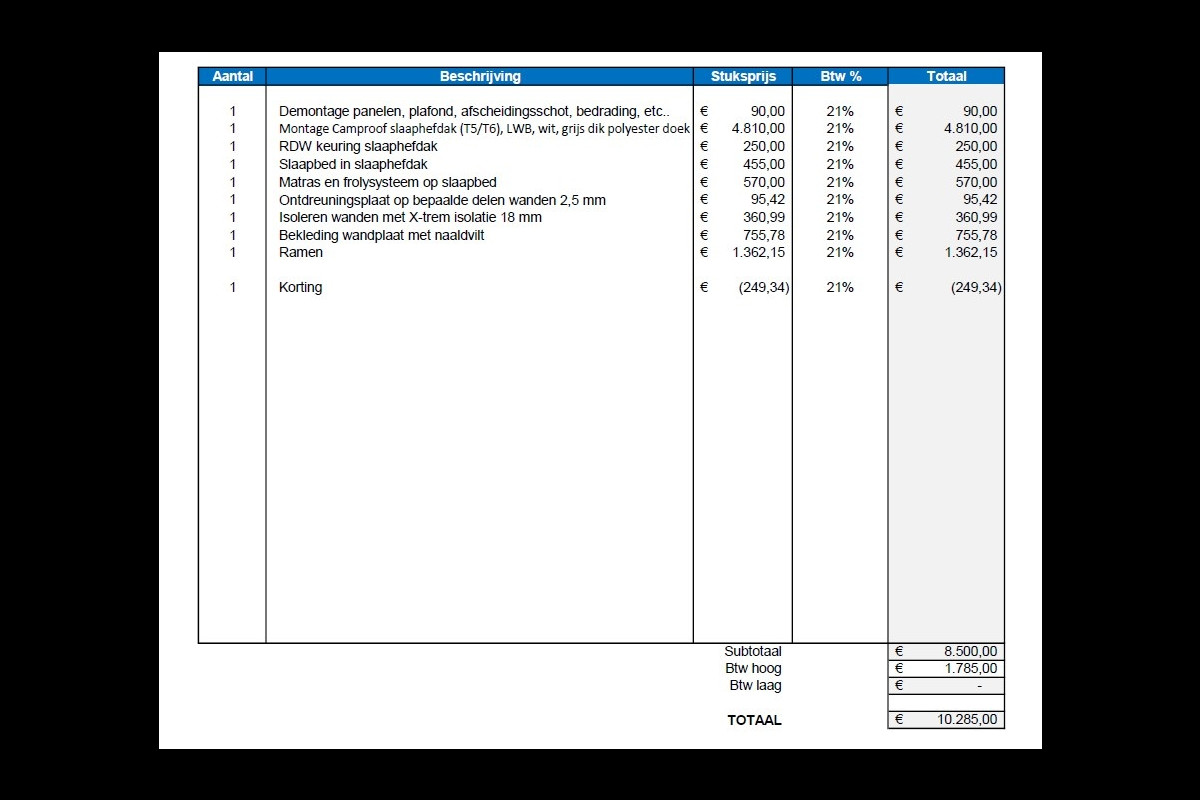Select Isoleren wanden met X-trem isolatie
1200x800 pixels.
(x=410, y=217)
